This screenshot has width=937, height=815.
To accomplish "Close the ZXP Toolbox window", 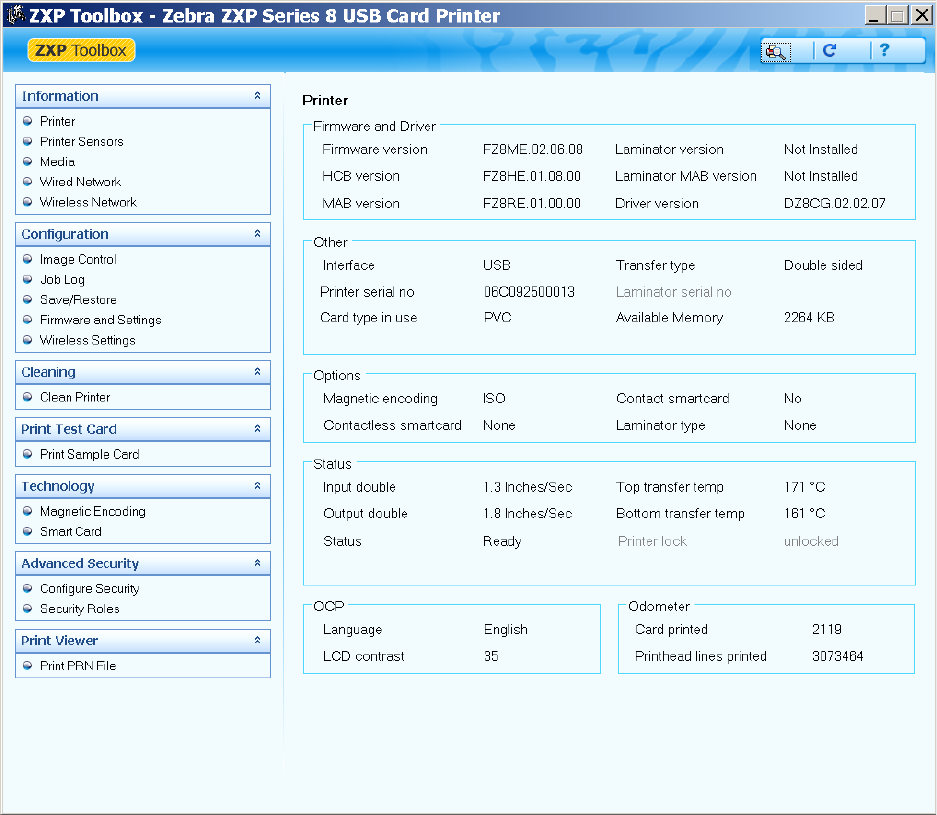I will 921,15.
